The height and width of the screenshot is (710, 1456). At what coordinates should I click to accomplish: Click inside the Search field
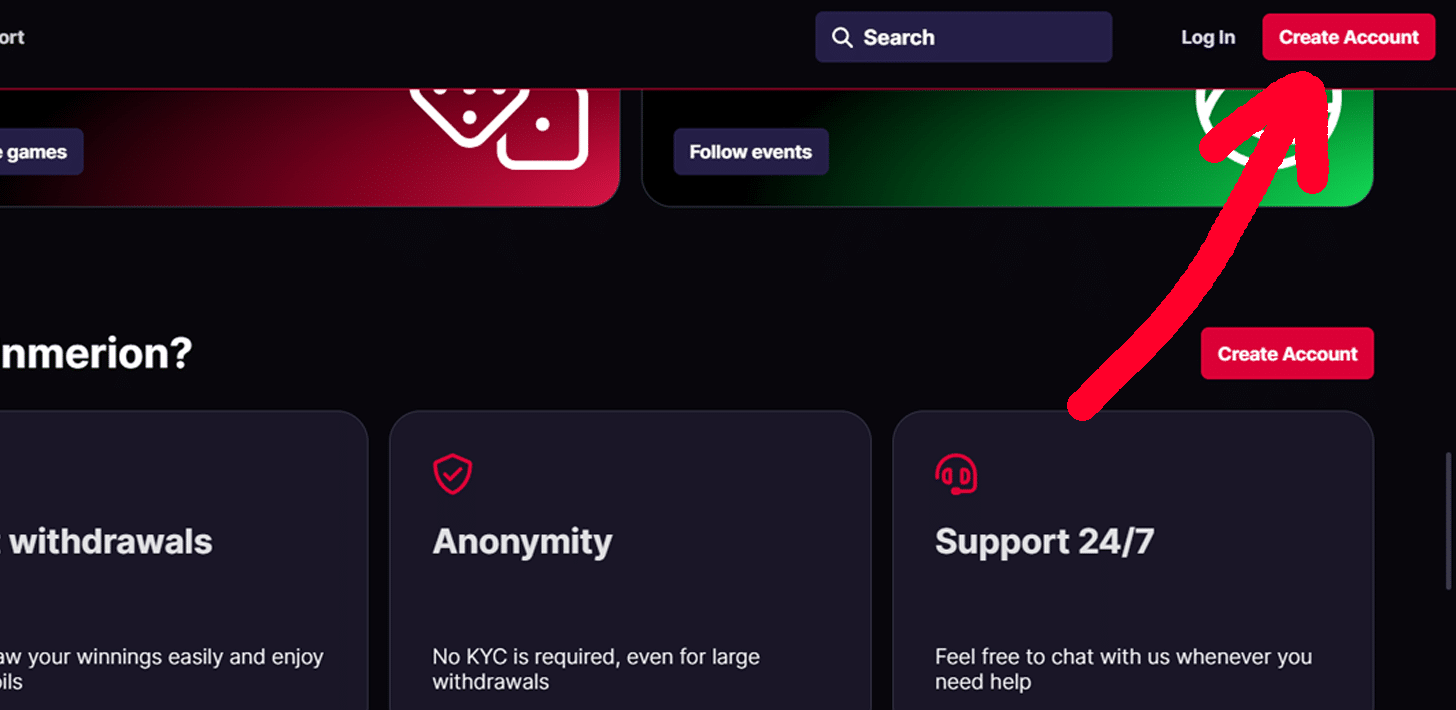963,37
